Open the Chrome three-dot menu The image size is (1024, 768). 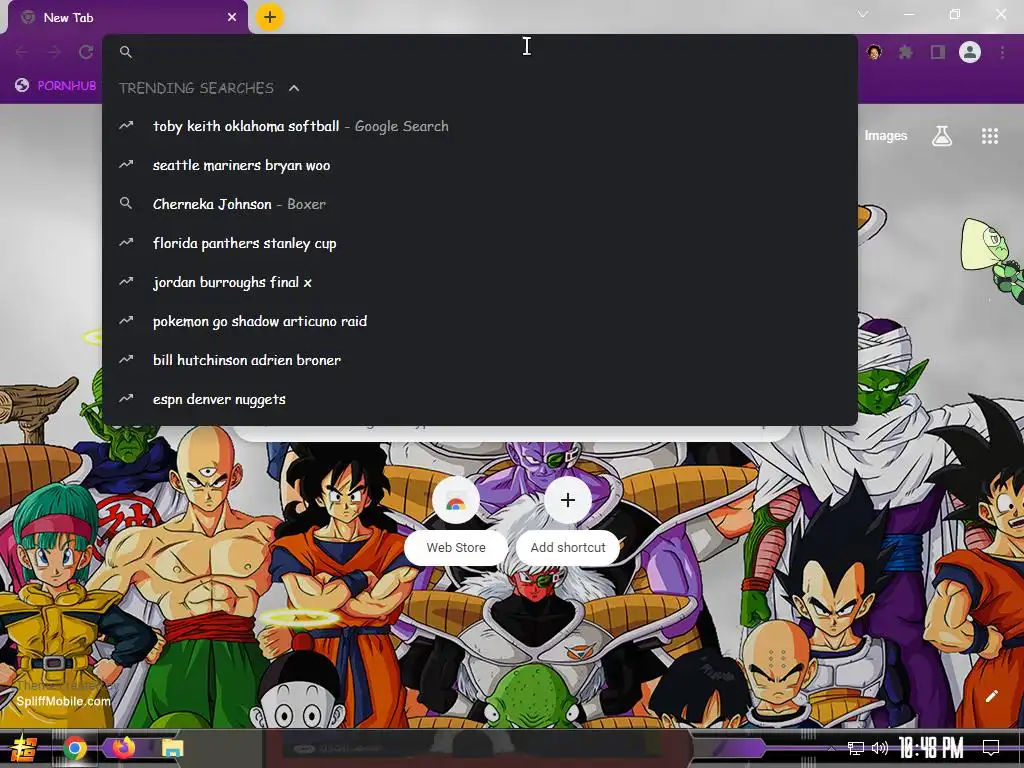pos(1002,52)
